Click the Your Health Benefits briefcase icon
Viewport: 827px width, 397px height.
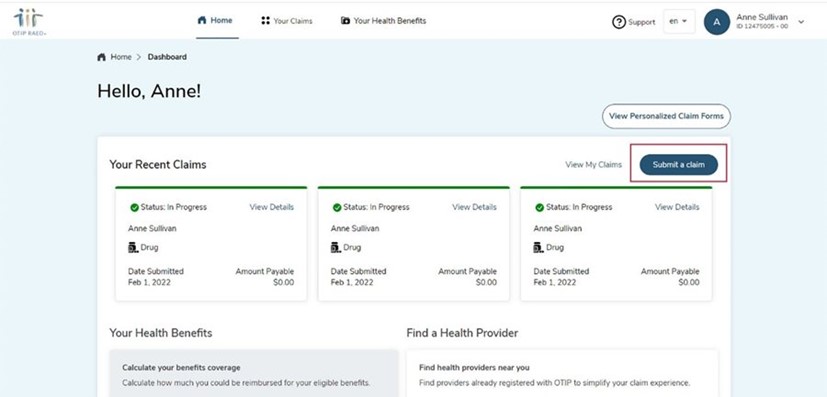[x=345, y=21]
